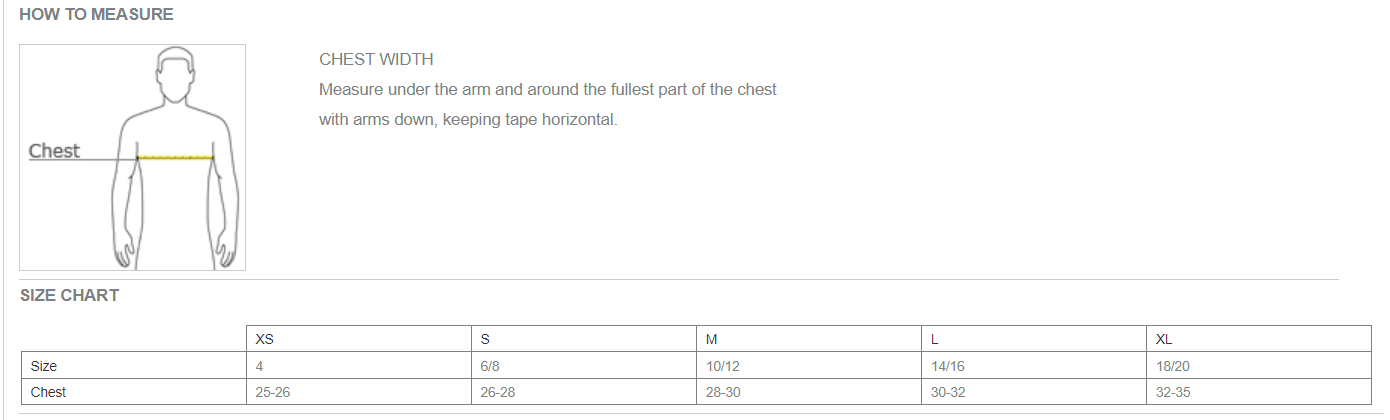Select the L column header
This screenshot has width=1390, height=420.
1035,339
